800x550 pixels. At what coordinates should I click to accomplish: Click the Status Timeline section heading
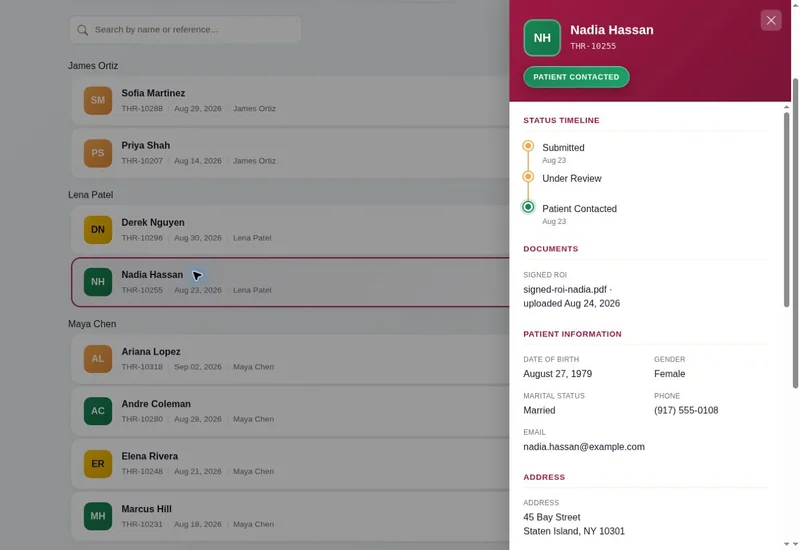pos(561,120)
